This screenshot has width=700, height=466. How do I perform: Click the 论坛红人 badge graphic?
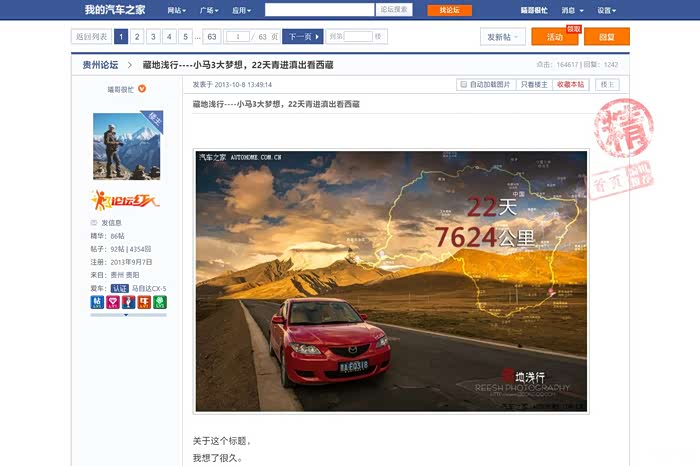click(125, 200)
